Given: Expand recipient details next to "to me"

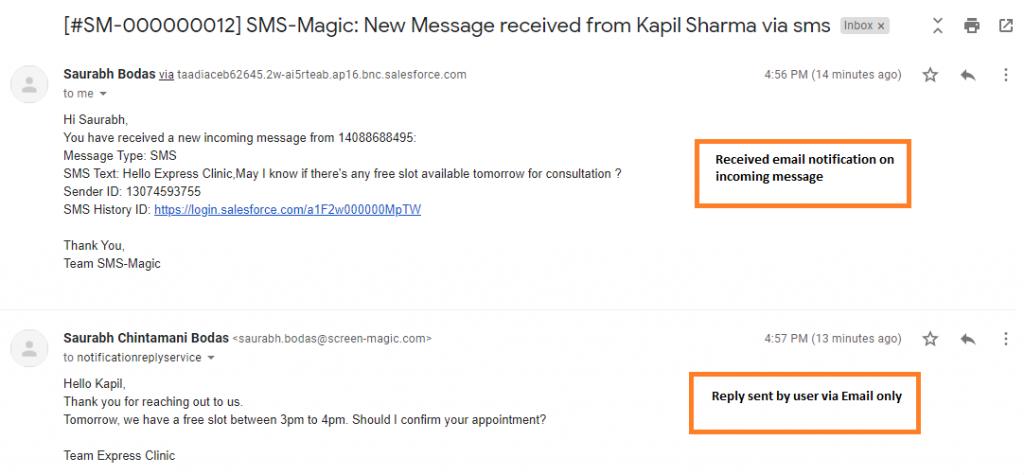Looking at the screenshot, I should click(103, 94).
